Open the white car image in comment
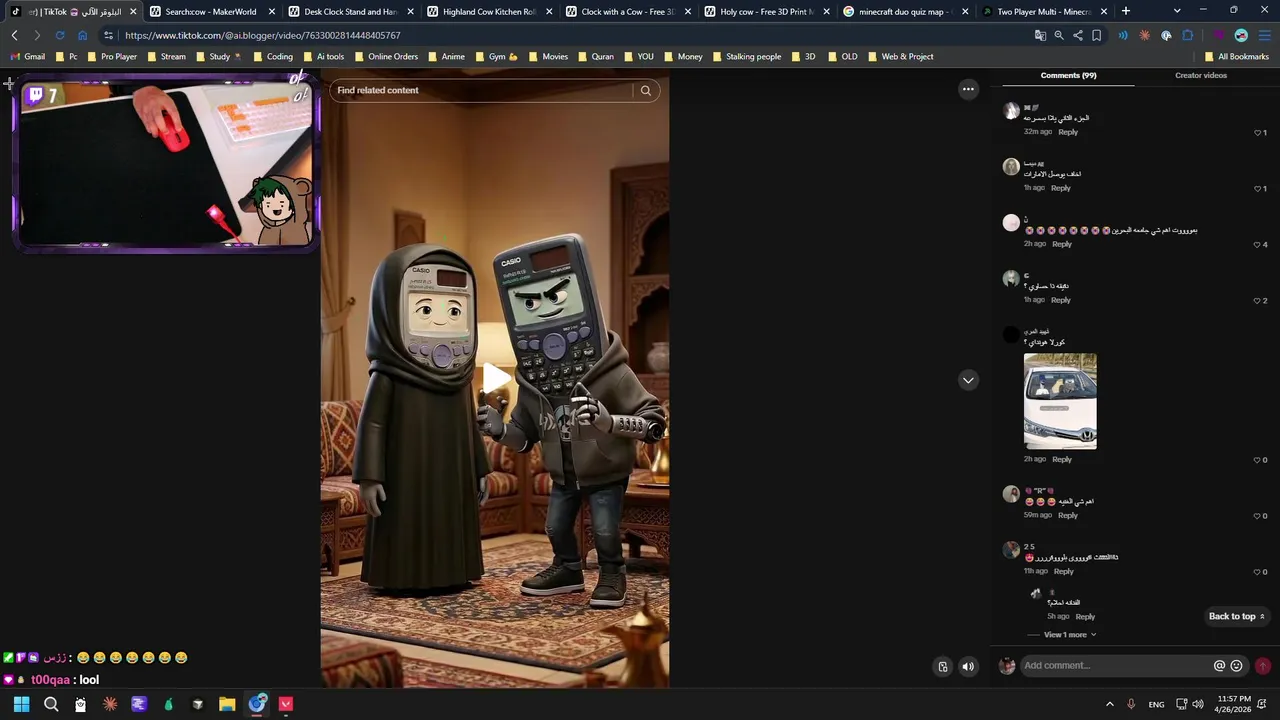The image size is (1280, 720). [1060, 401]
